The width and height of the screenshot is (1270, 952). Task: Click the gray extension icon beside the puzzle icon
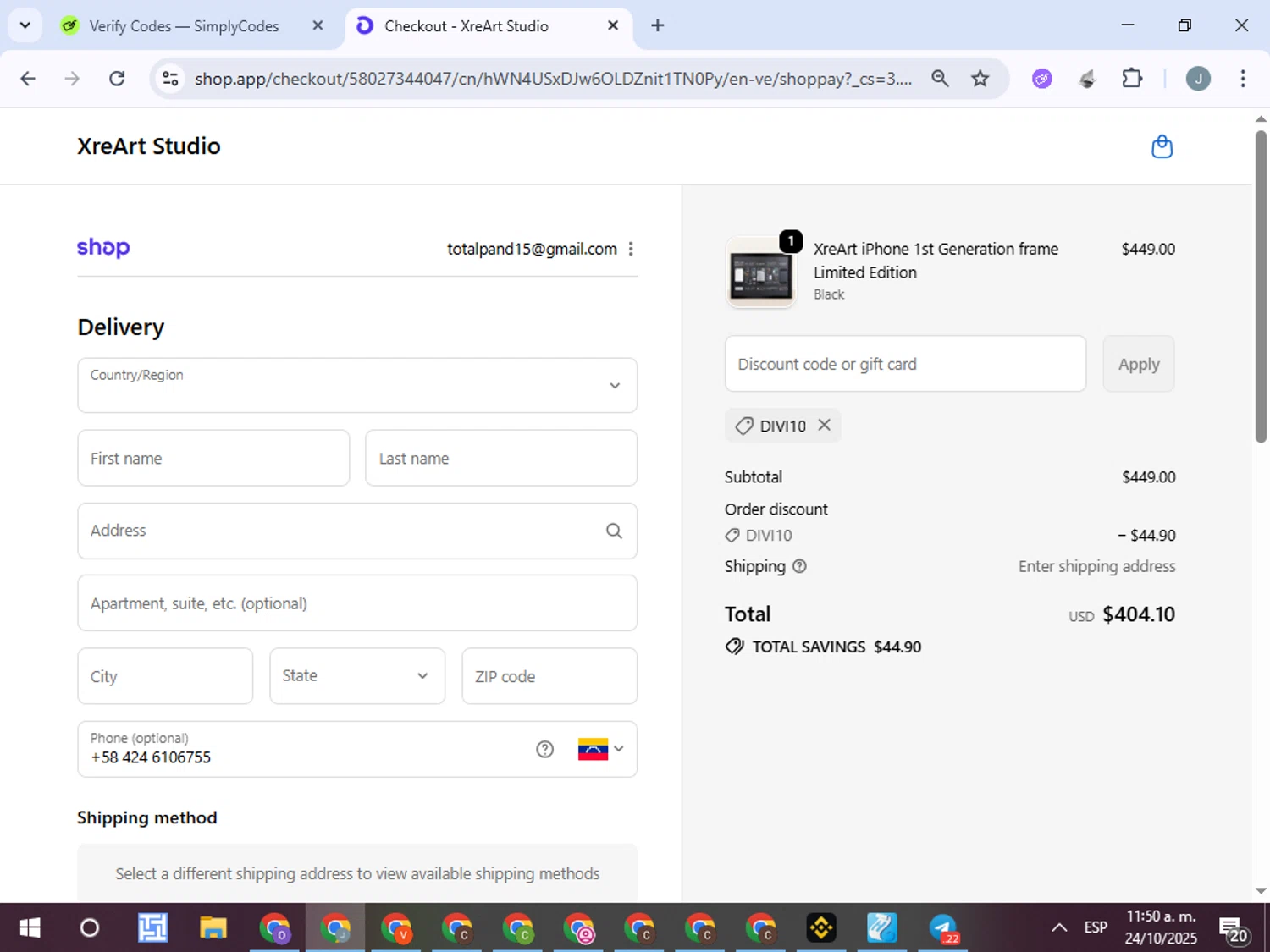click(x=1088, y=79)
